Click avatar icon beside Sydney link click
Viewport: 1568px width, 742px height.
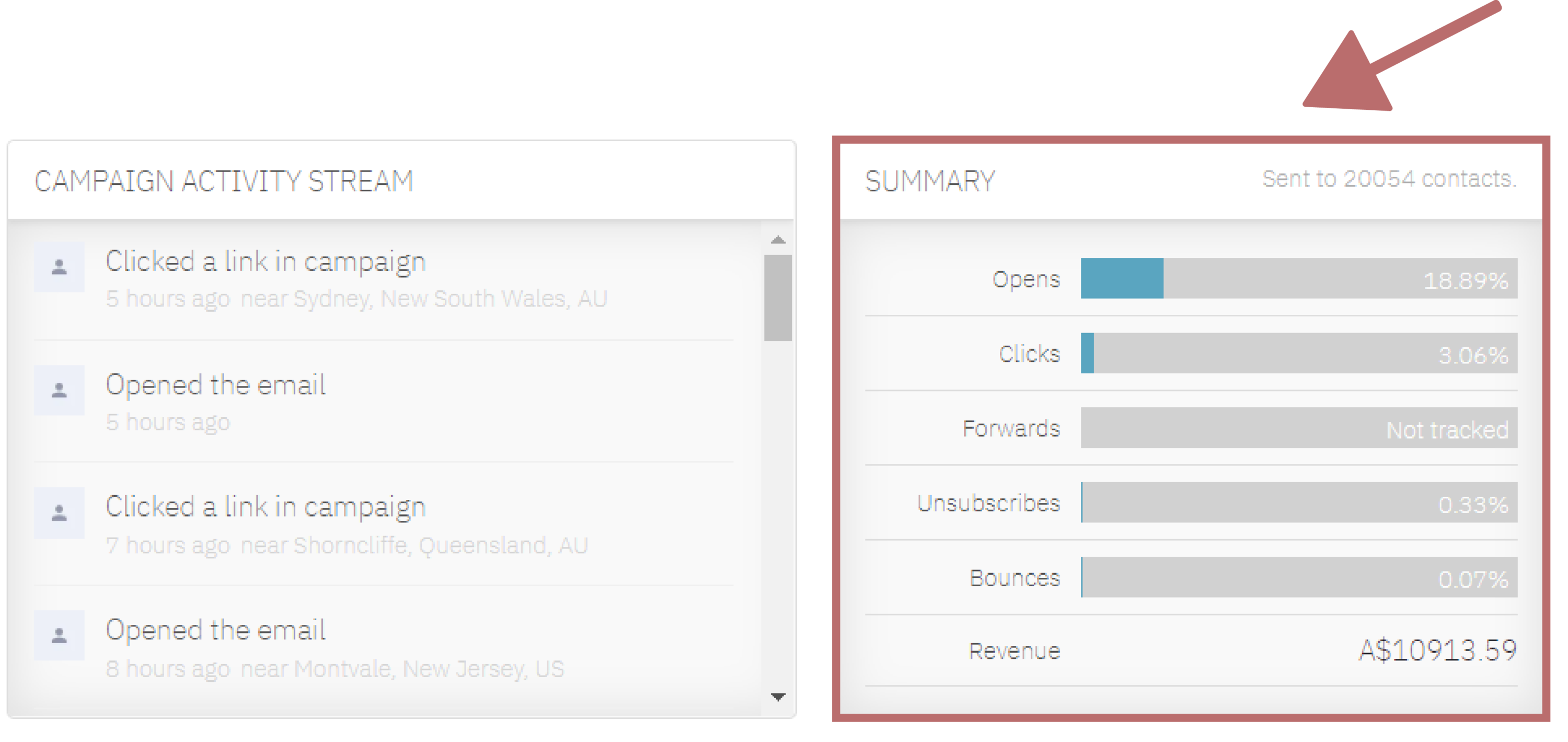[x=59, y=267]
